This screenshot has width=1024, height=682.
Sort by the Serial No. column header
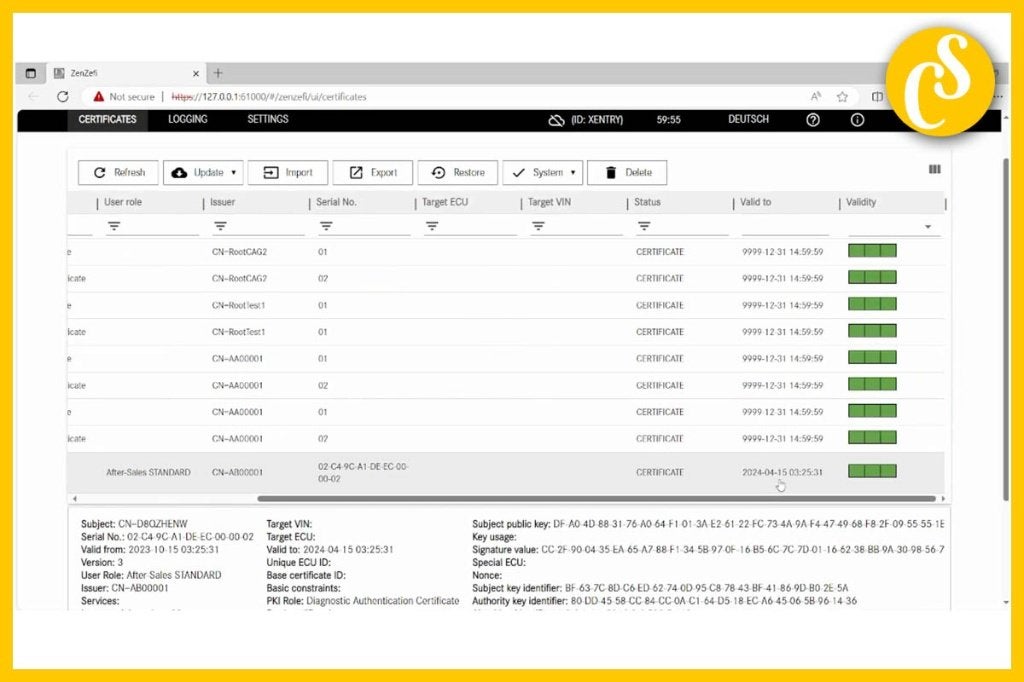click(x=336, y=203)
